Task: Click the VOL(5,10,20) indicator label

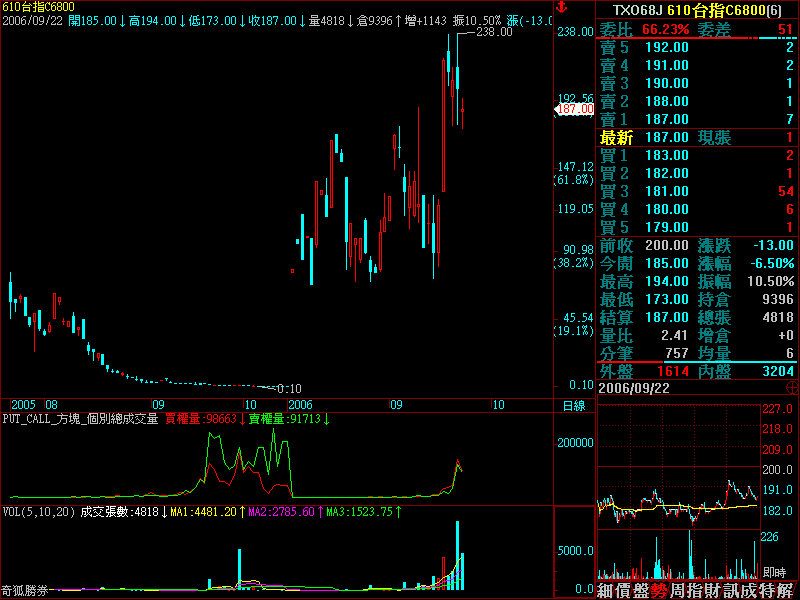Action: pos(38,512)
